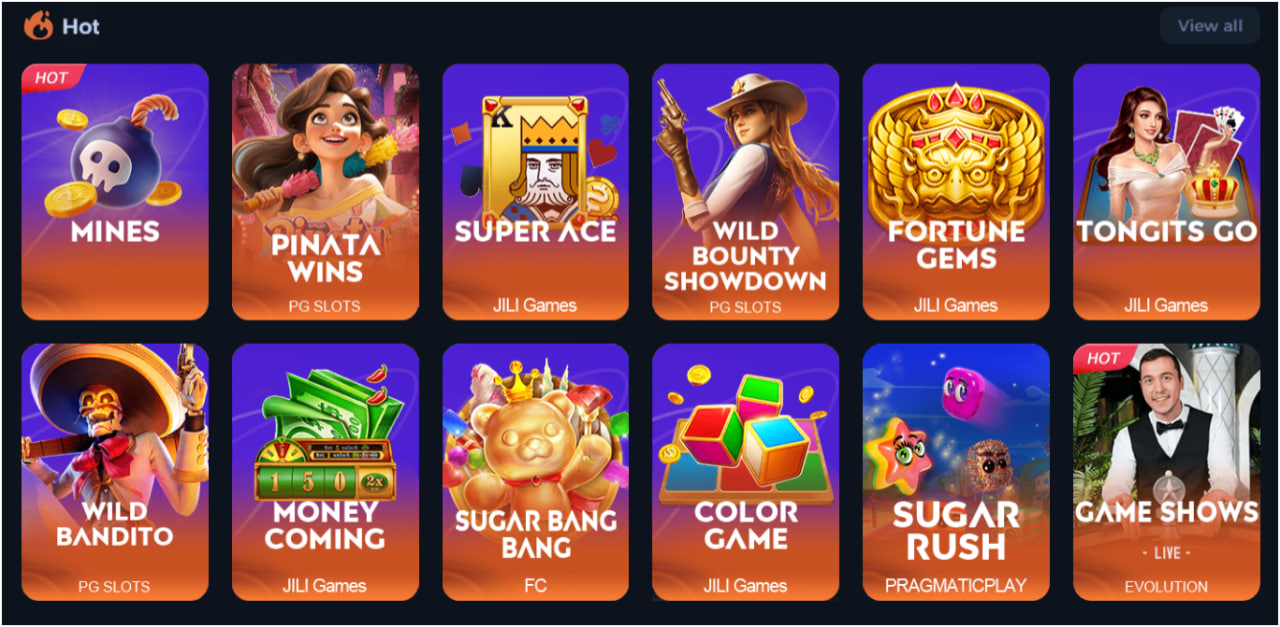Image resolution: width=1280 pixels, height=627 pixels.
Task: Launch Wild Bandito skeleton game
Action: [x=115, y=472]
